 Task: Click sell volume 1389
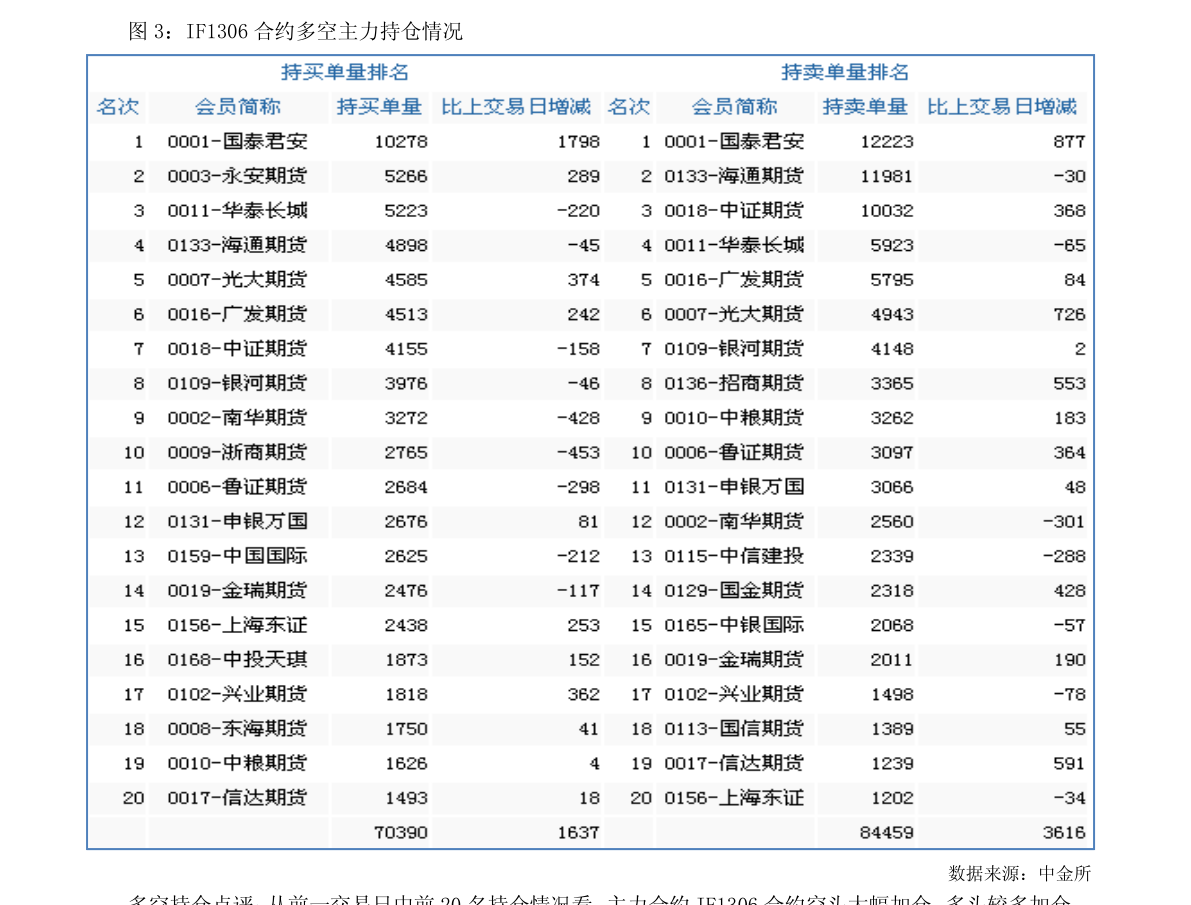(x=892, y=729)
